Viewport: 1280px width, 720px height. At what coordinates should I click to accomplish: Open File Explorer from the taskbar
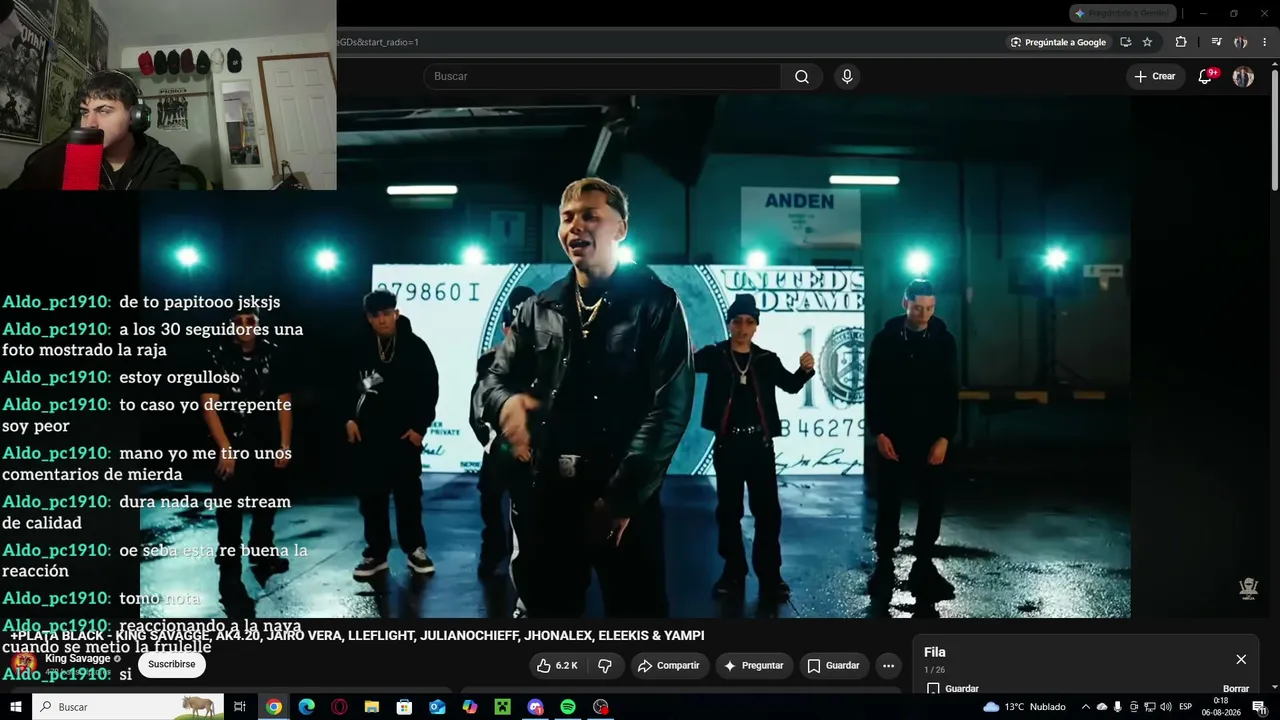click(x=371, y=707)
